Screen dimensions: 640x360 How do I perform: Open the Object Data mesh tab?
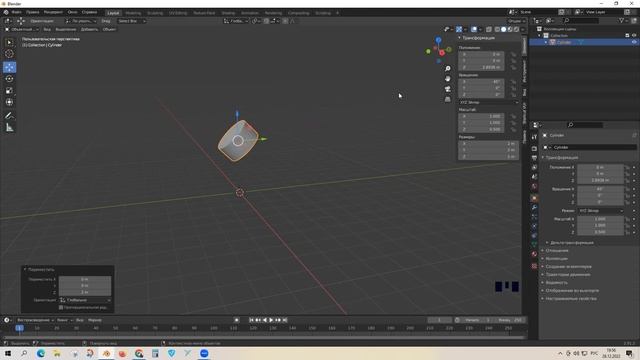(x=534, y=244)
